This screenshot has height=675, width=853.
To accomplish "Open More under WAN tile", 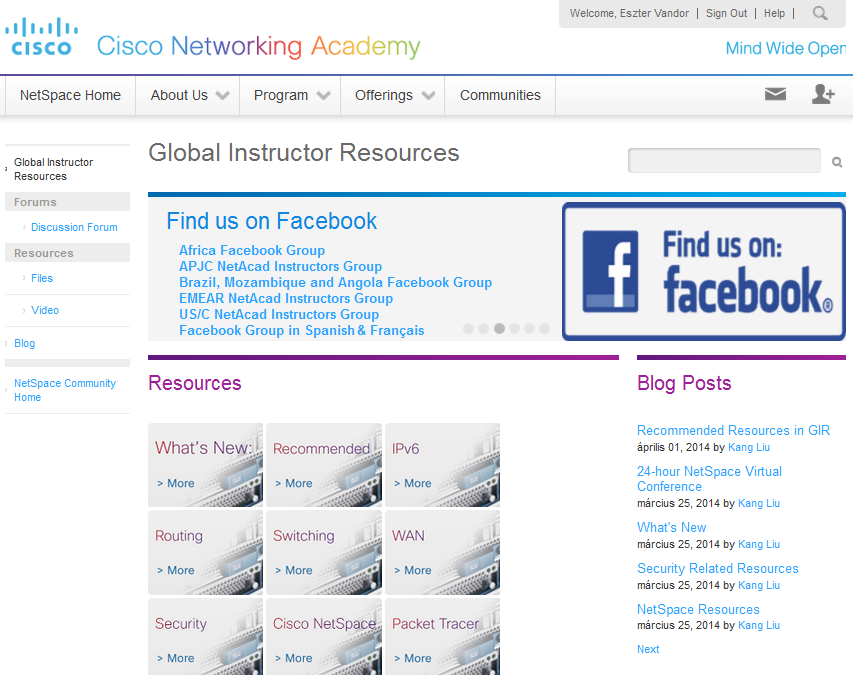I will [x=412, y=571].
